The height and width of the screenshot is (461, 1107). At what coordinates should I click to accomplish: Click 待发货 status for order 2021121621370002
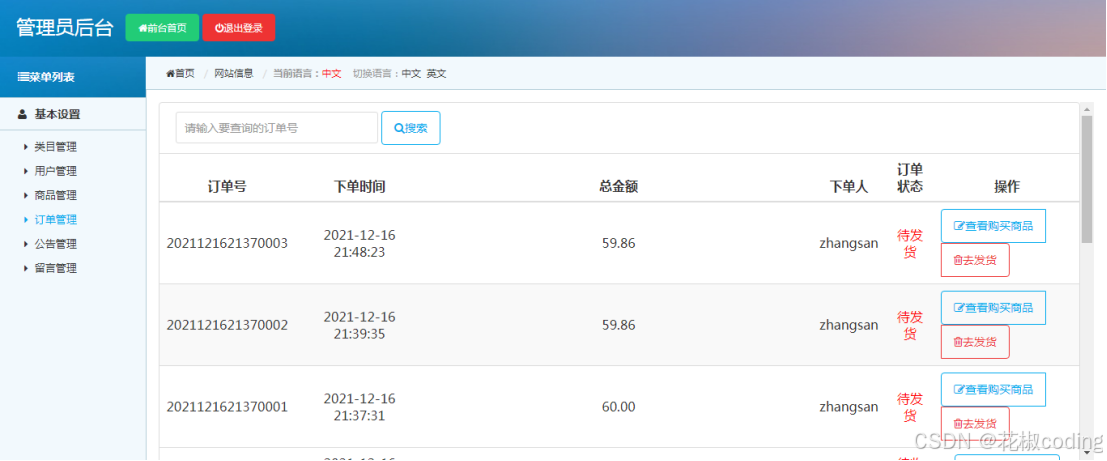coord(910,325)
